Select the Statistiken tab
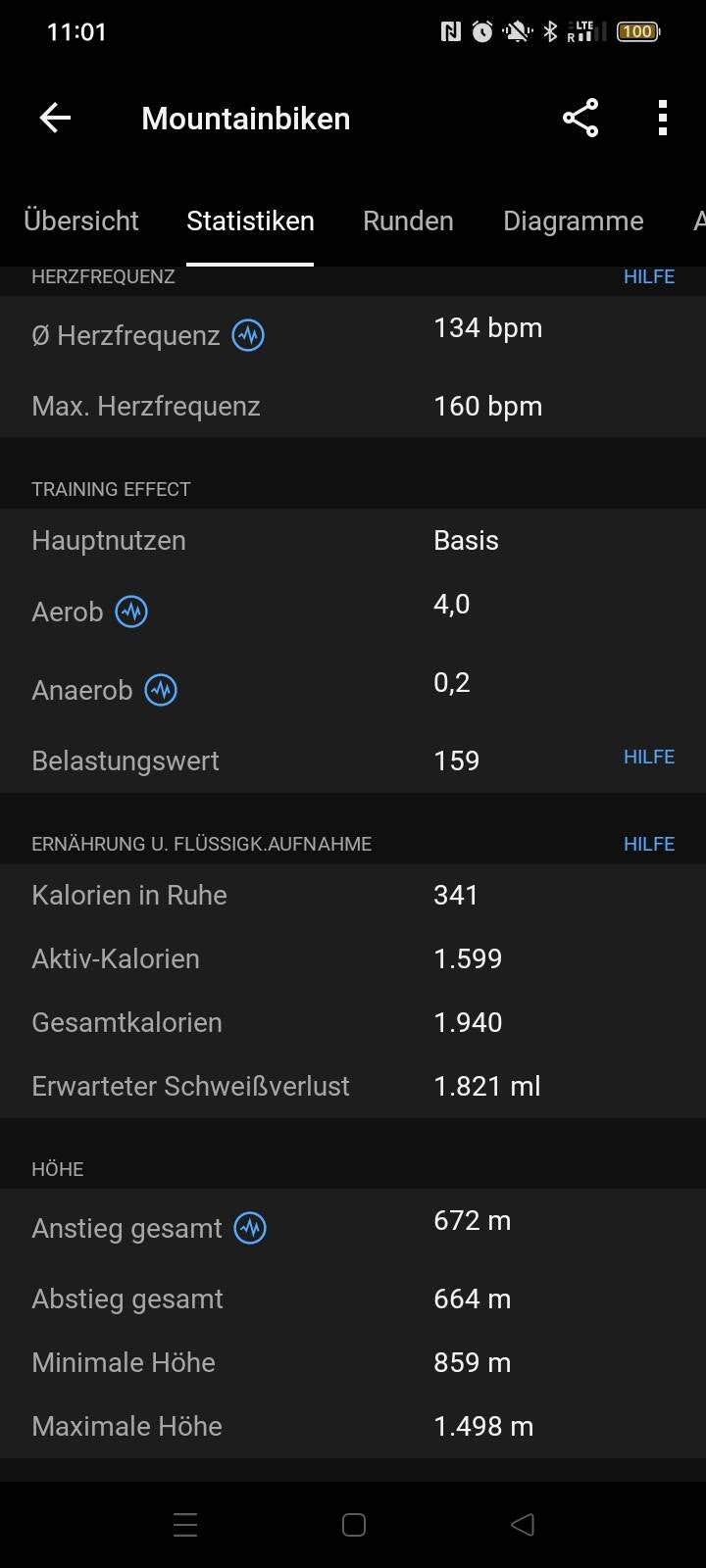The image size is (706, 1568). tap(250, 220)
